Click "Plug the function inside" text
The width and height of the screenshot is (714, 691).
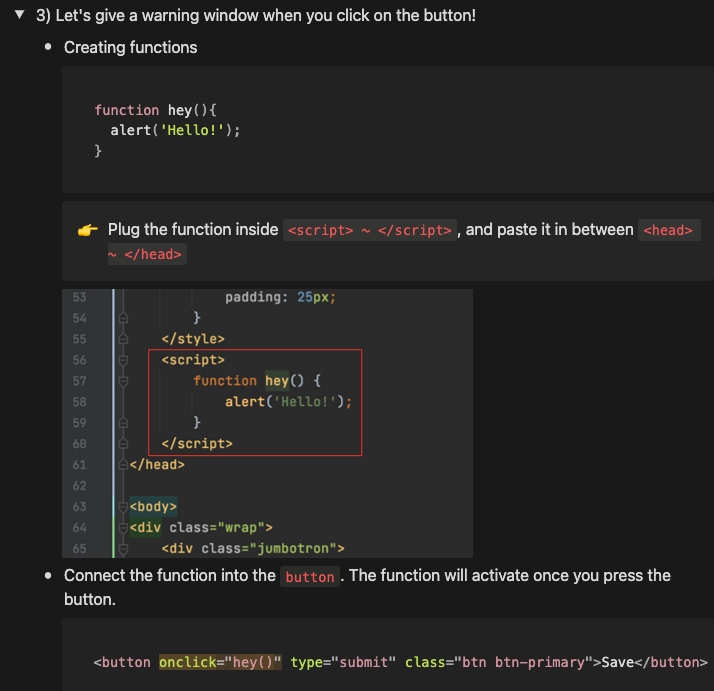coord(193,230)
